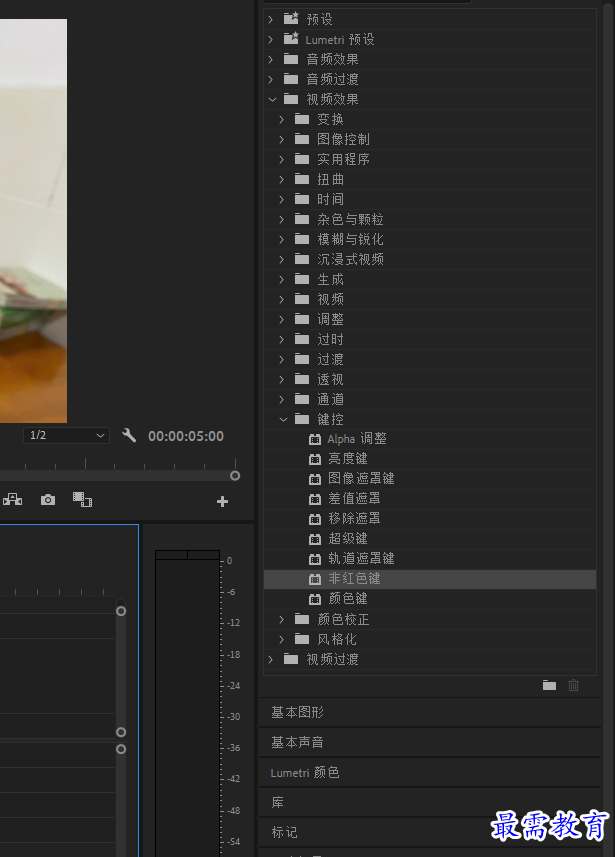Click the Lift/Extract icon left of camera
Image resolution: width=615 pixels, height=857 pixels.
(x=13, y=500)
